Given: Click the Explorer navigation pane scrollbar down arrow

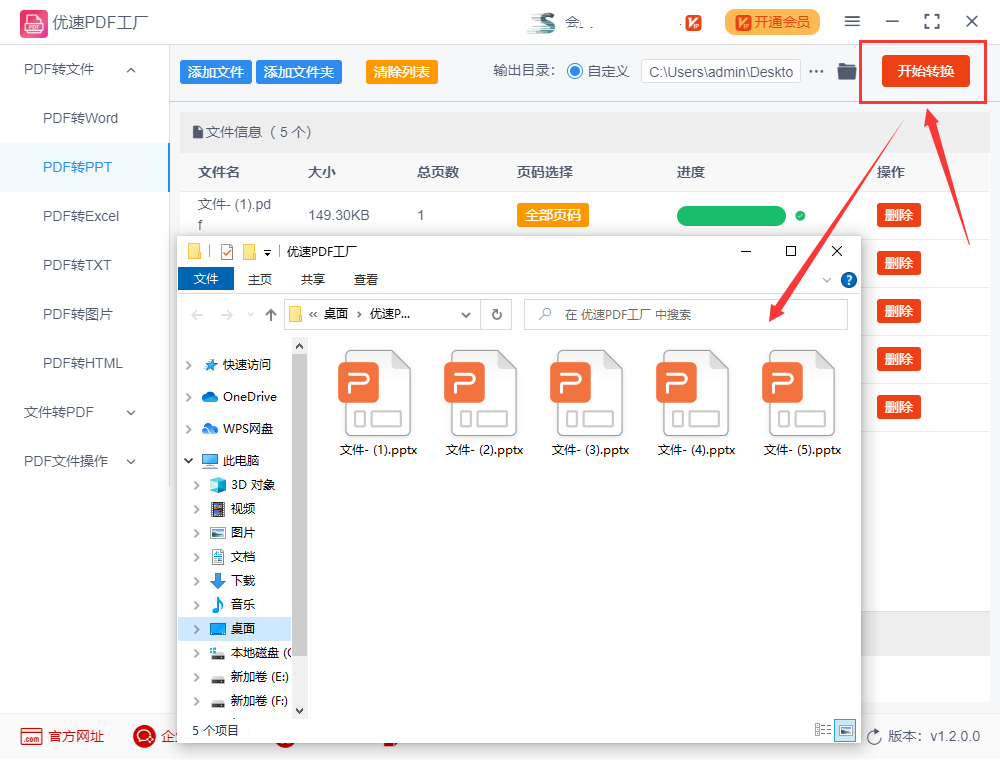Looking at the screenshot, I should click(x=299, y=710).
